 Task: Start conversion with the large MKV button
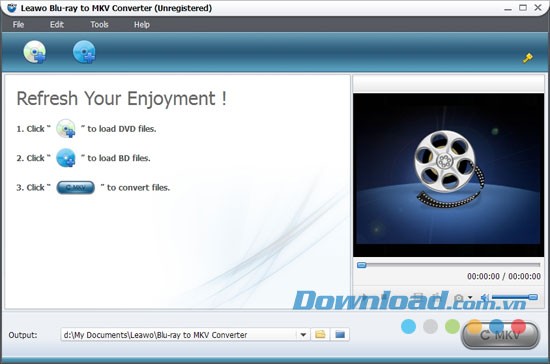click(500, 335)
